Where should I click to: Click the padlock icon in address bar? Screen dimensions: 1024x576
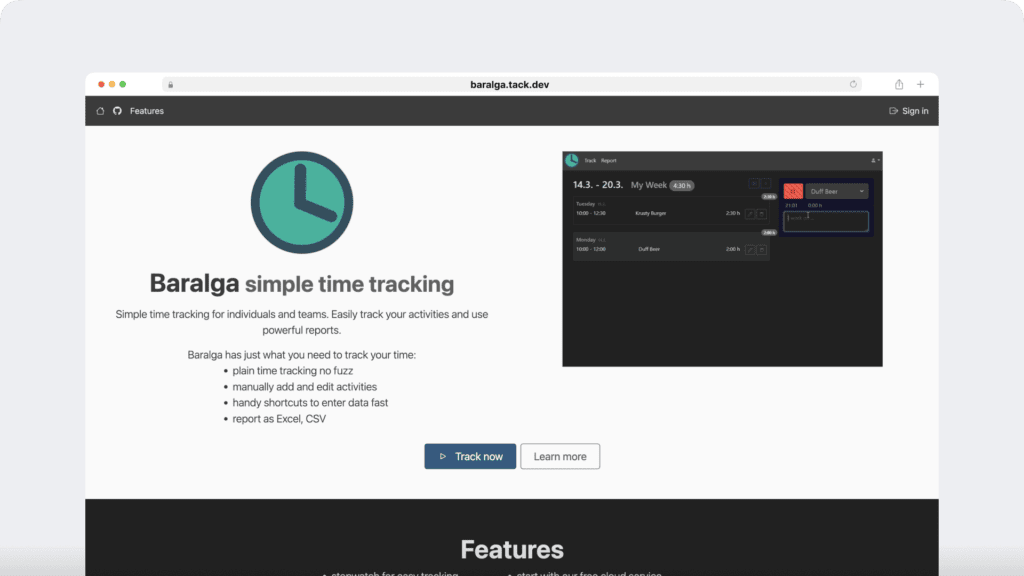170,85
